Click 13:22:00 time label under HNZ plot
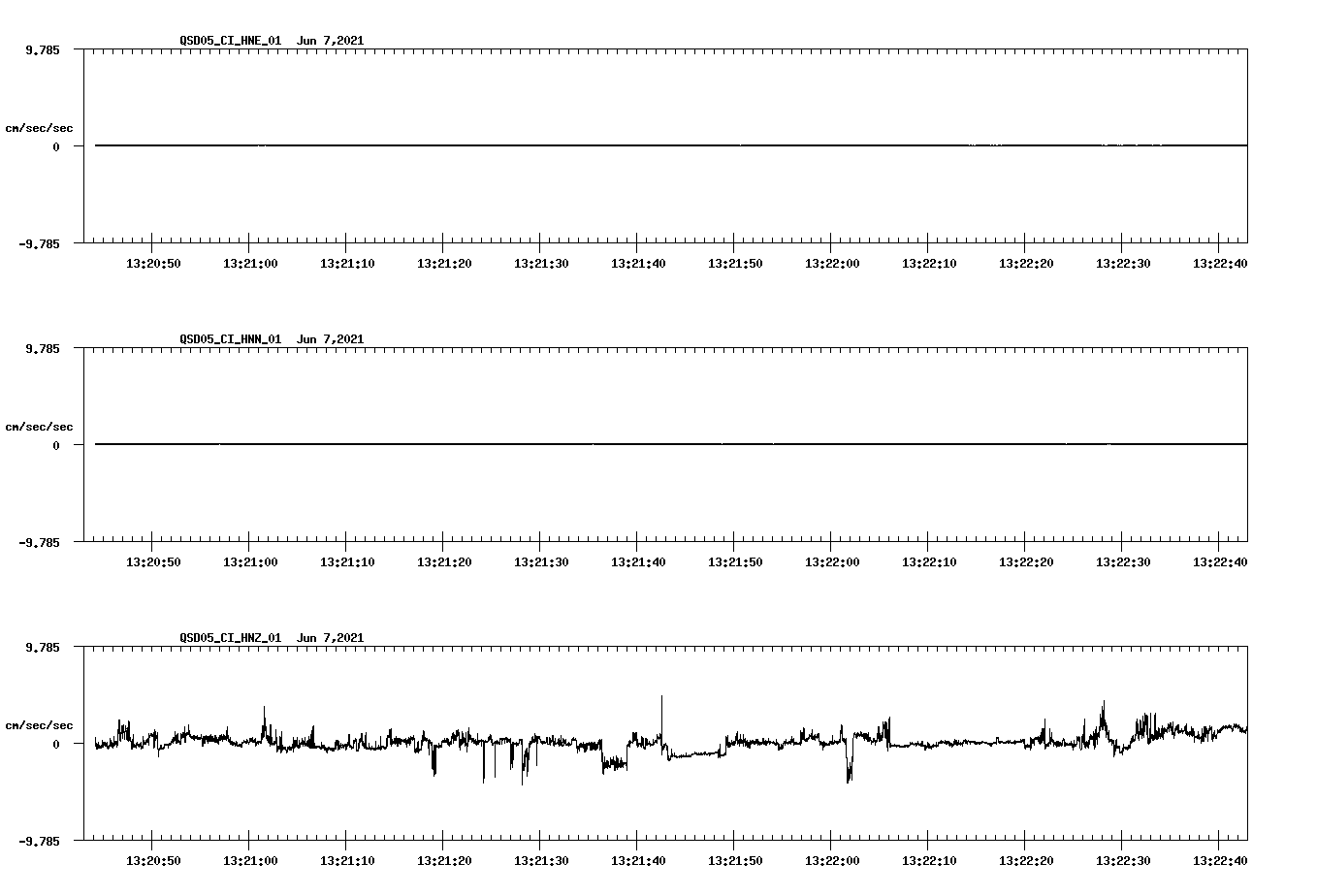Screen dimensions: 1317x896 pyautogui.click(x=832, y=861)
